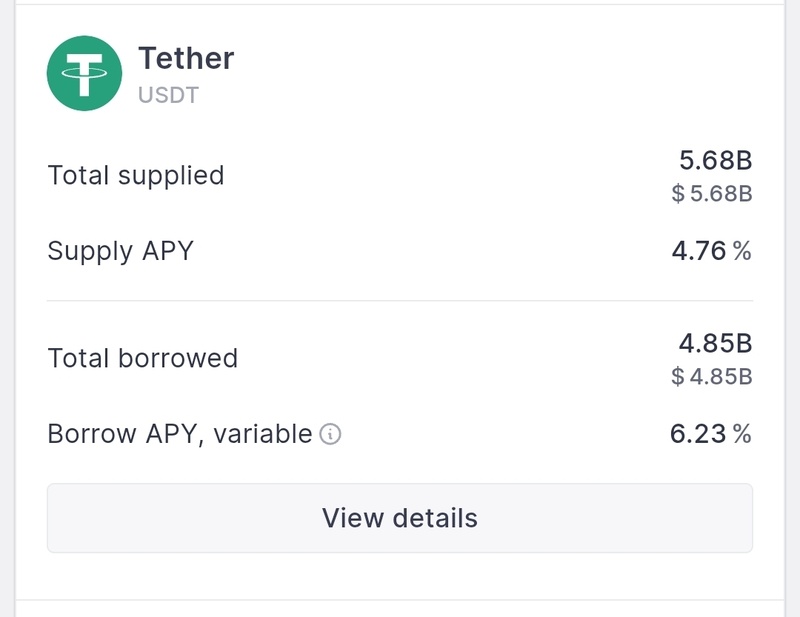Screen dimensions: 800x617
Task: Select the 4.85B total borrowed amount
Action: (x=715, y=344)
